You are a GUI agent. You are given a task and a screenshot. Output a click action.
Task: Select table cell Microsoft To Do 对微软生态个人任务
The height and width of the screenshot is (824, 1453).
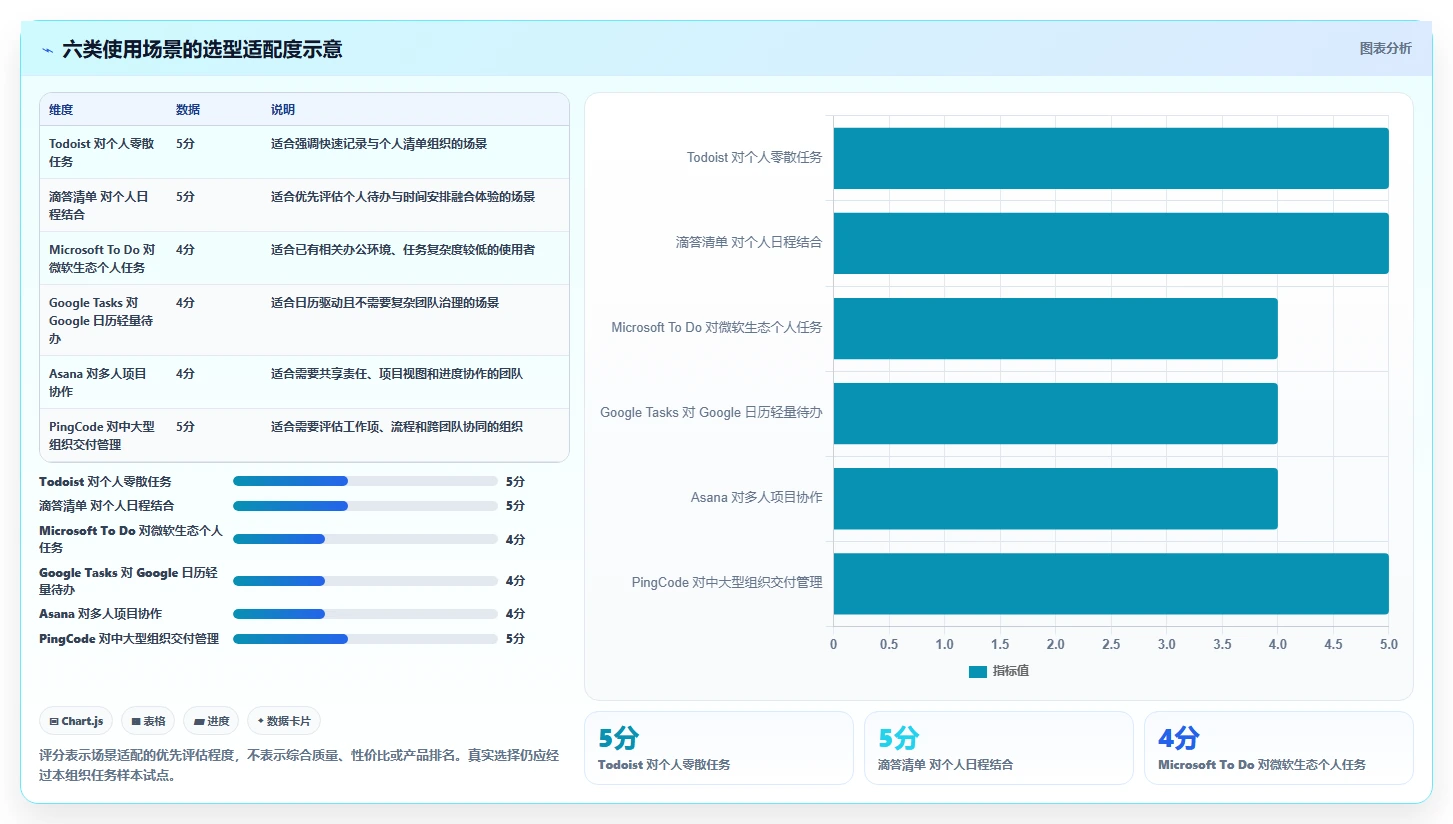(x=103, y=258)
